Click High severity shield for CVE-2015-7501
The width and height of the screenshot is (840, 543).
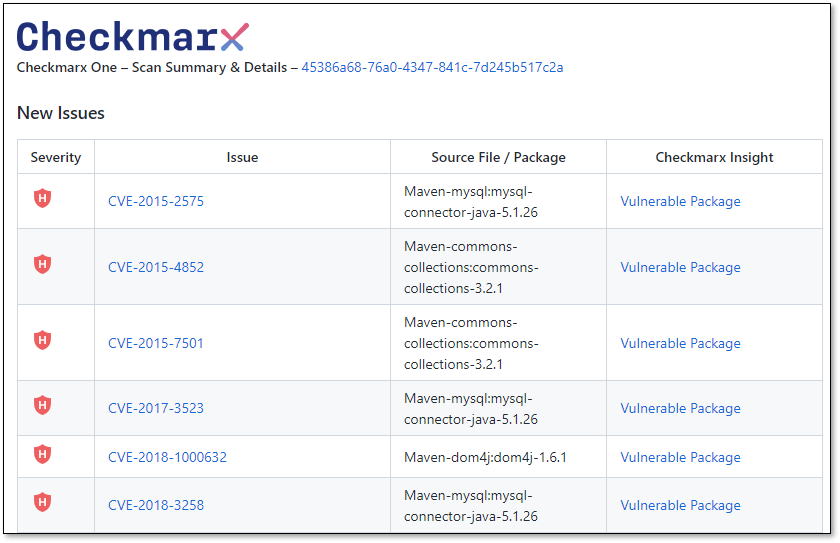(x=42, y=340)
